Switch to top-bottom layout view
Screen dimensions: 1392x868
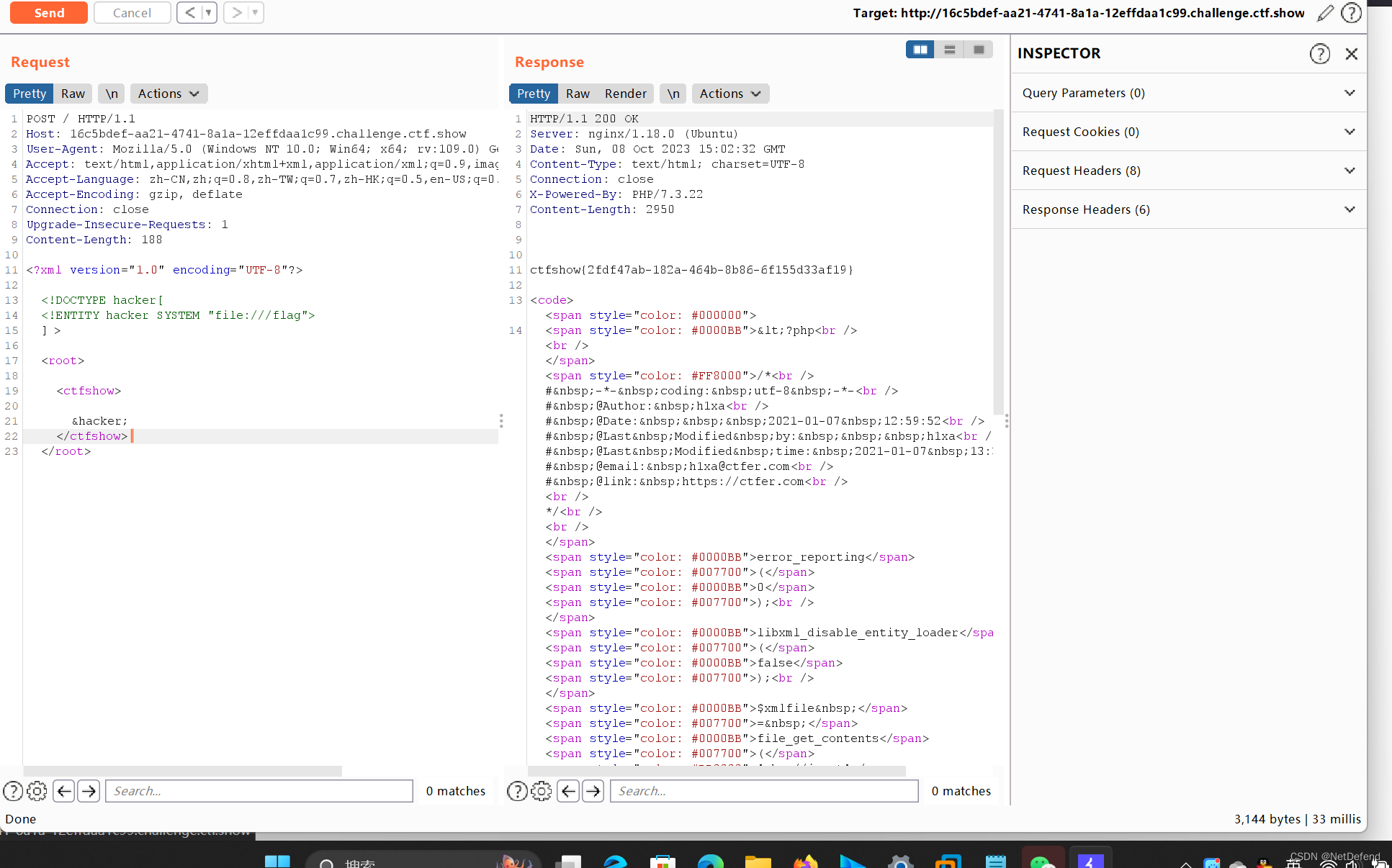(x=950, y=50)
